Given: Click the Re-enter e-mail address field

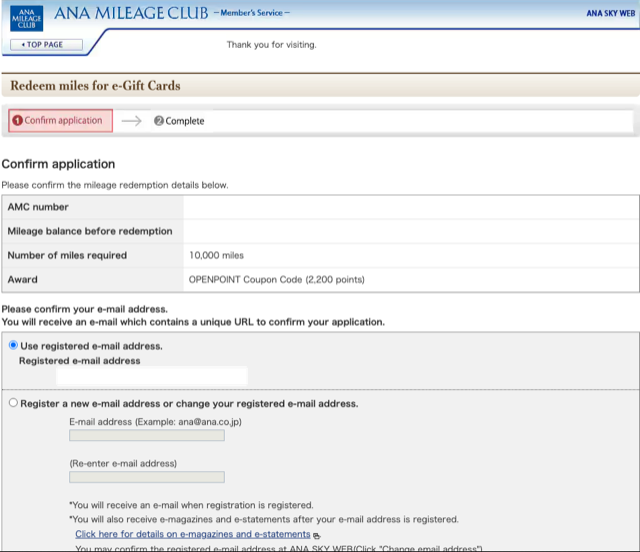Looking at the screenshot, I should point(147,477).
